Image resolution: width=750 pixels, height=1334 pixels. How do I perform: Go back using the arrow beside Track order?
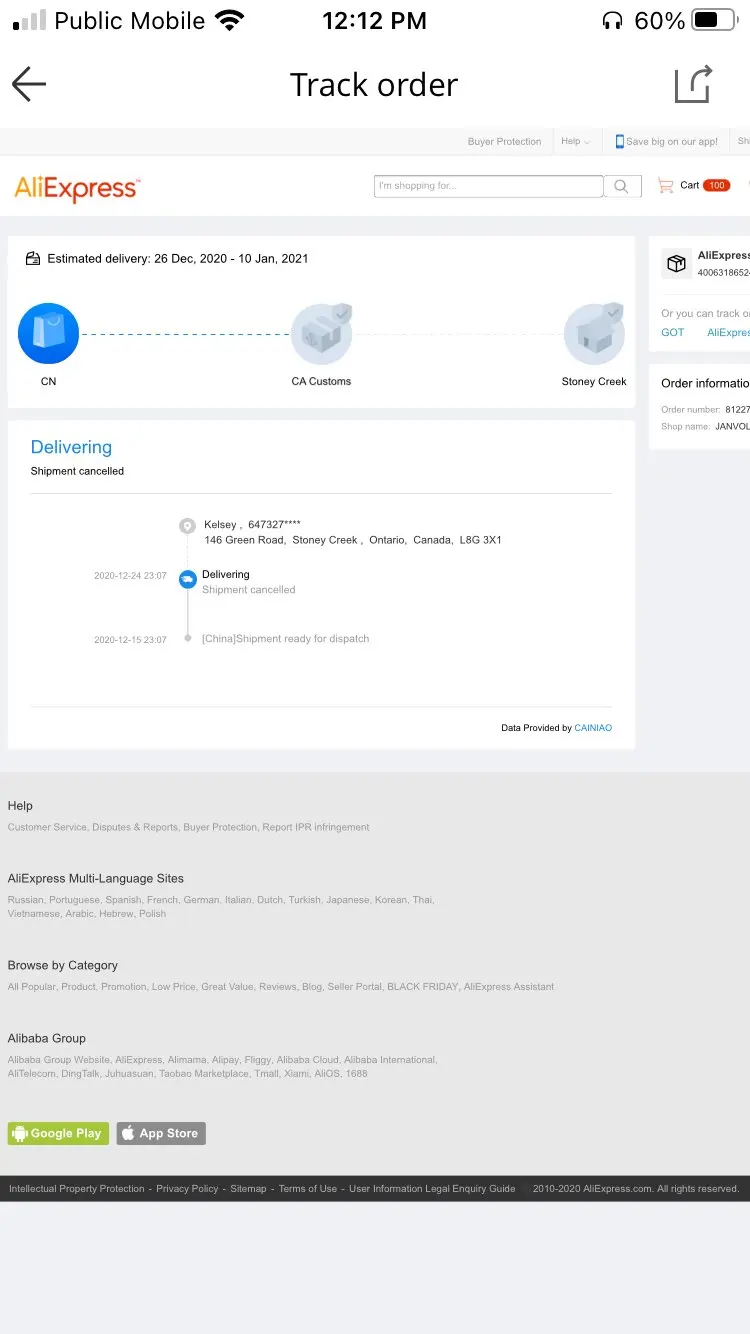(x=29, y=84)
